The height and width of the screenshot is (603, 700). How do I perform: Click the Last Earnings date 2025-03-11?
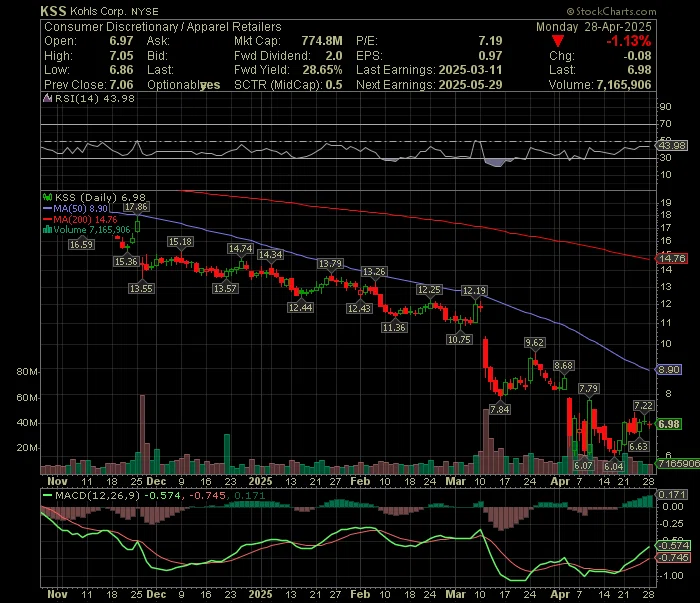(x=471, y=70)
